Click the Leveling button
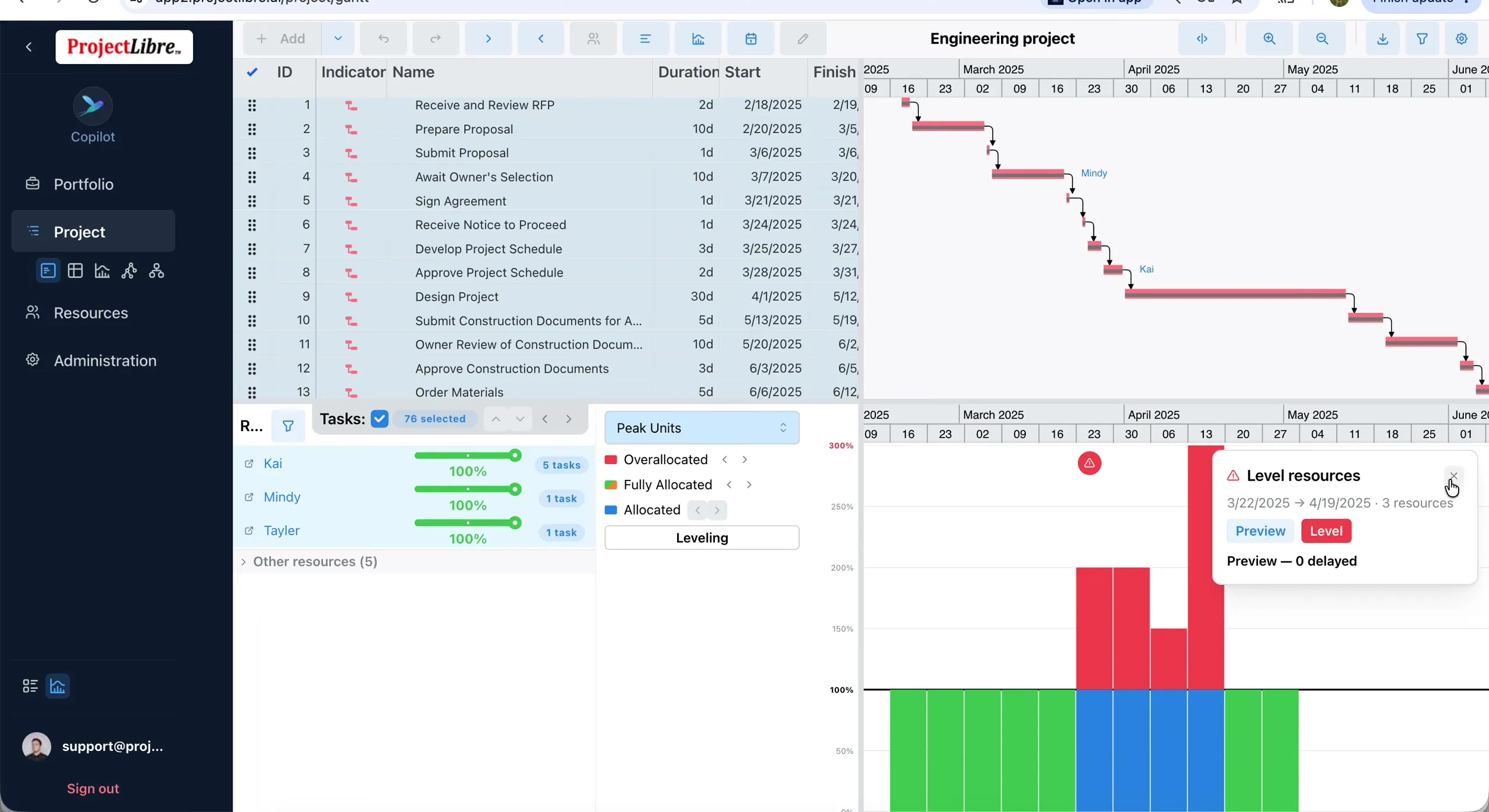 701,537
